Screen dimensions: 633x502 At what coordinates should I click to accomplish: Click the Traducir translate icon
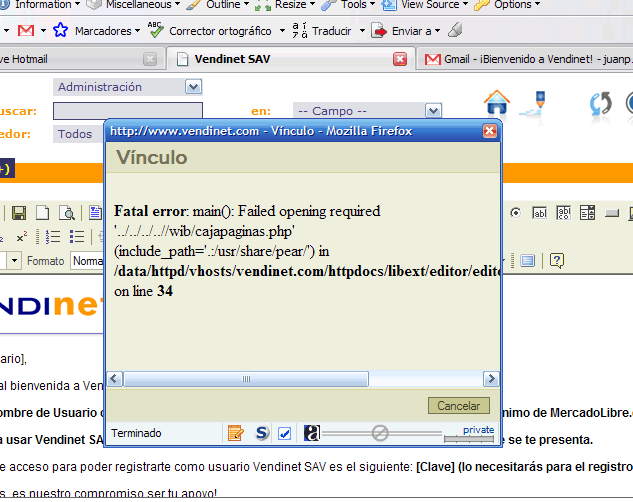point(300,30)
